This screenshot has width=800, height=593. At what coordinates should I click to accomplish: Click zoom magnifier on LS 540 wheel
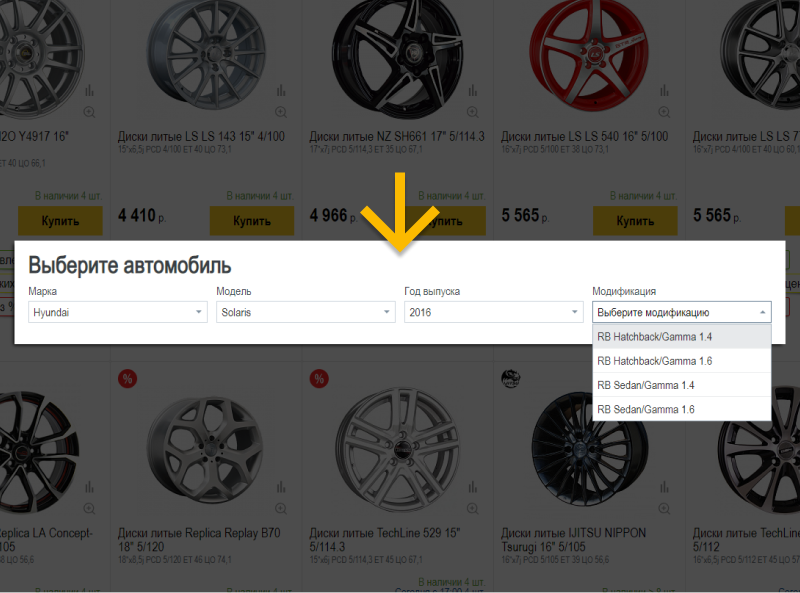pyautogui.click(x=664, y=112)
